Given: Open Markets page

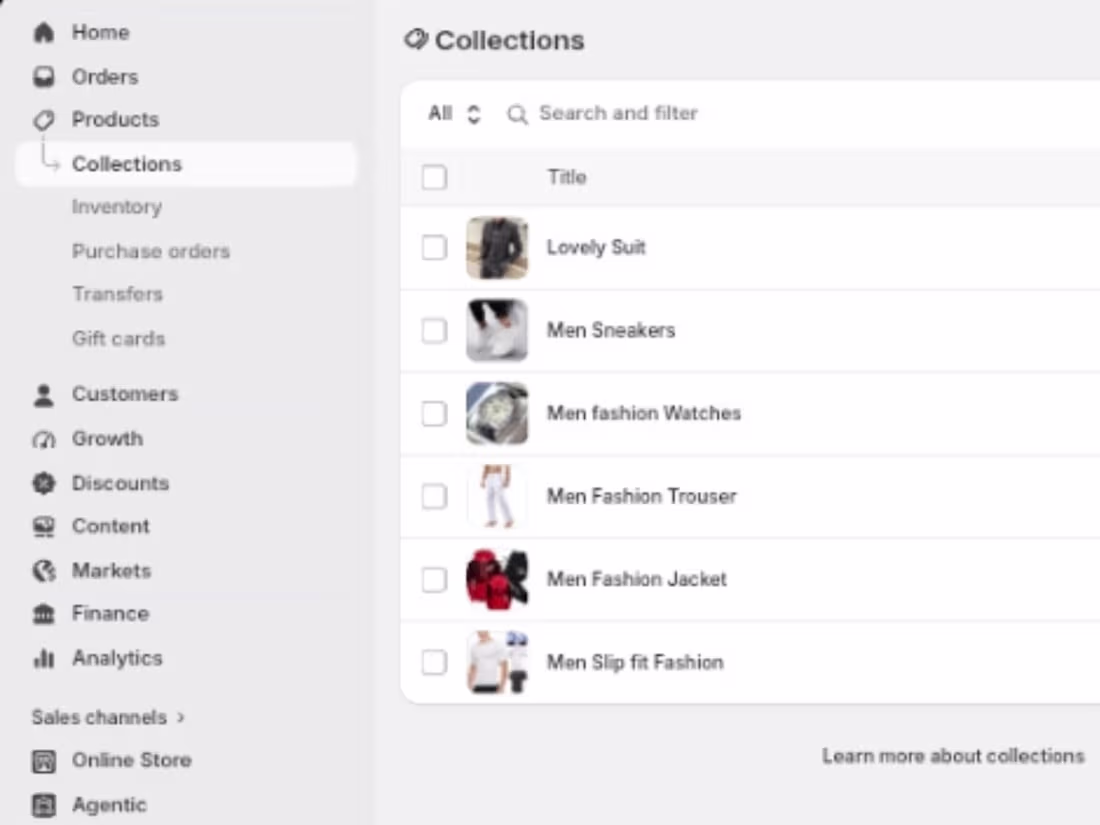Looking at the screenshot, I should [x=112, y=570].
